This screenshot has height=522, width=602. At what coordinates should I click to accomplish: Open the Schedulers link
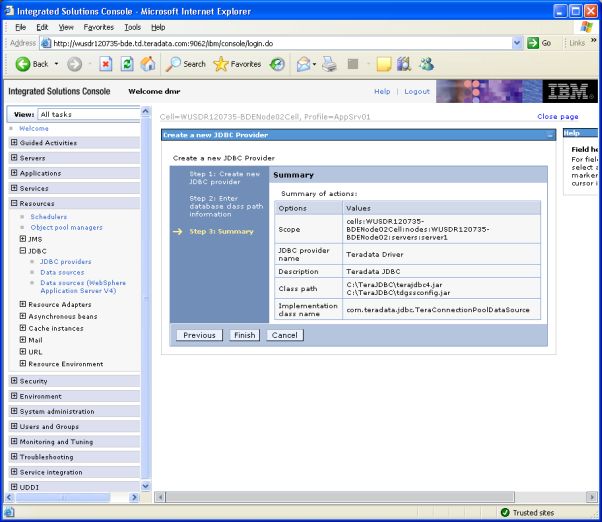coord(49,216)
